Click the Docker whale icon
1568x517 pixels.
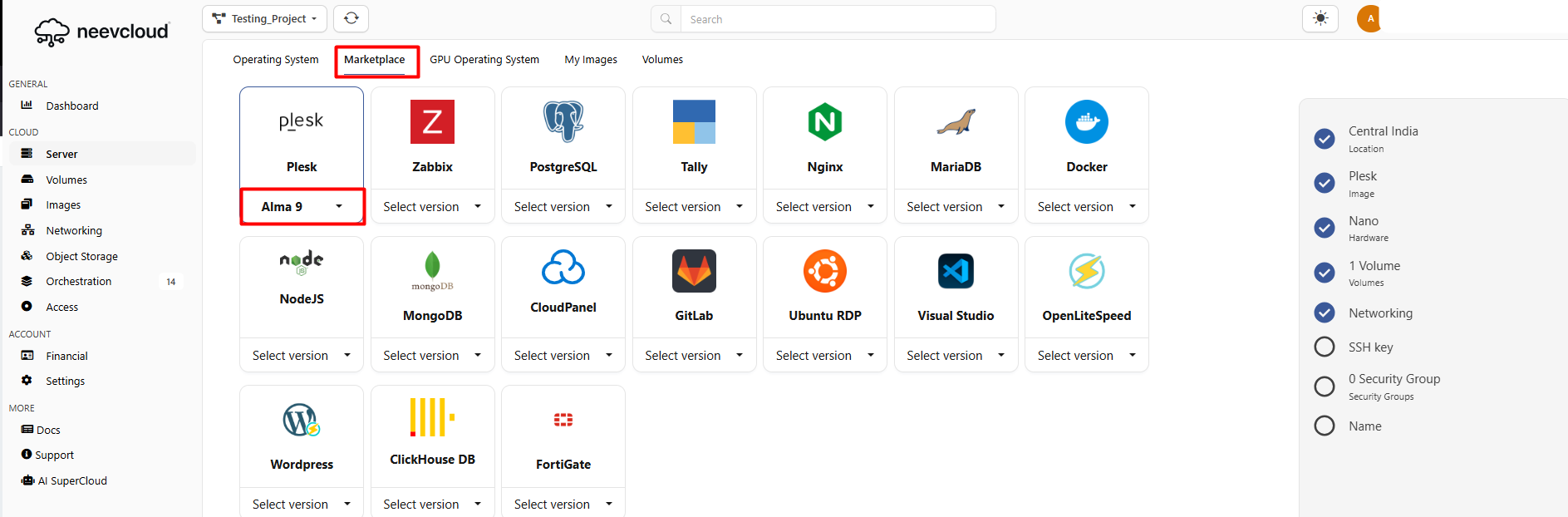pos(1086,122)
